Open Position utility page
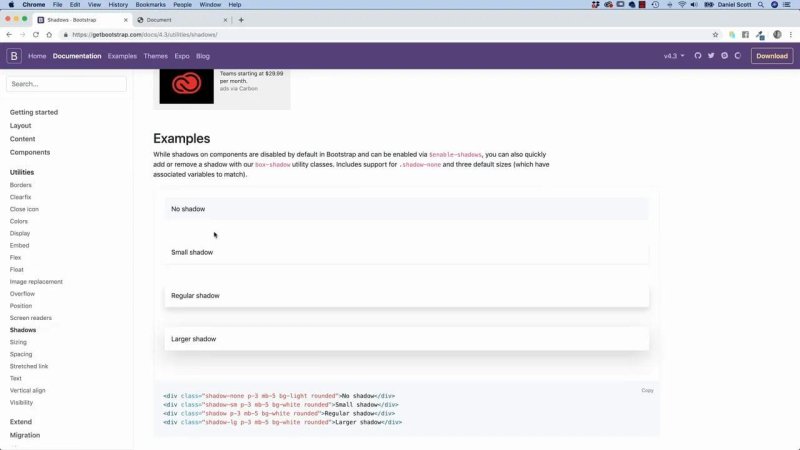Viewport: 800px width, 450px height. 21,306
